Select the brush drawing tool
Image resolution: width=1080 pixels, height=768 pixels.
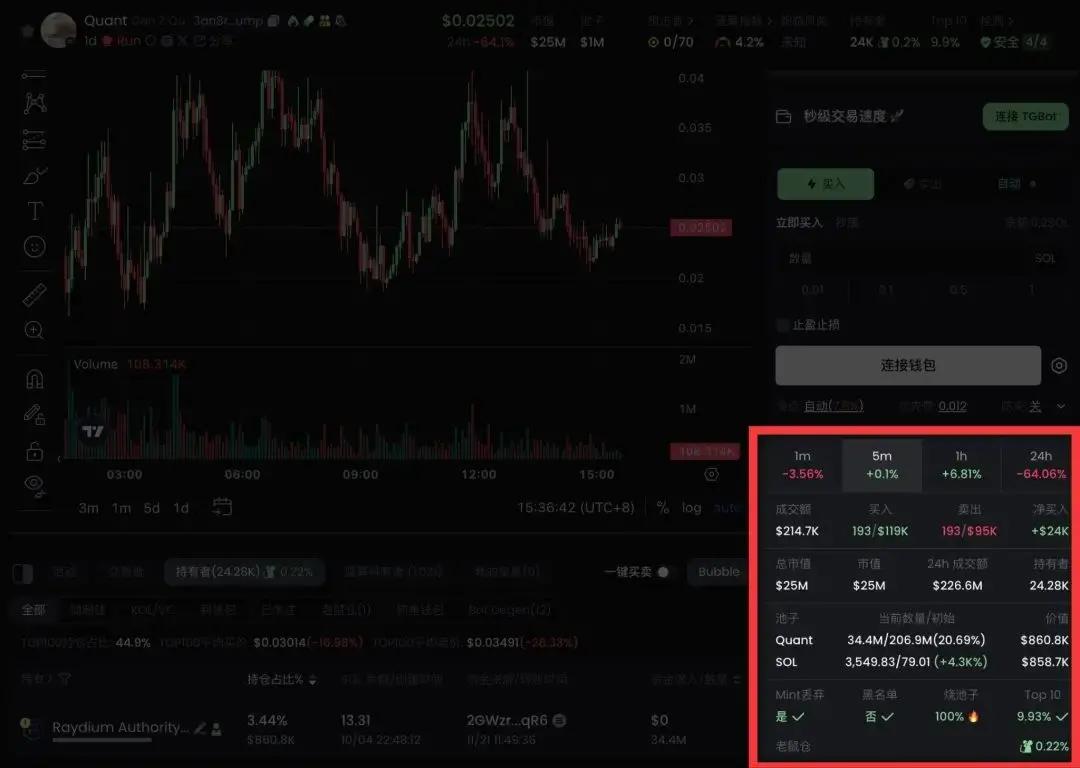[x=34, y=176]
